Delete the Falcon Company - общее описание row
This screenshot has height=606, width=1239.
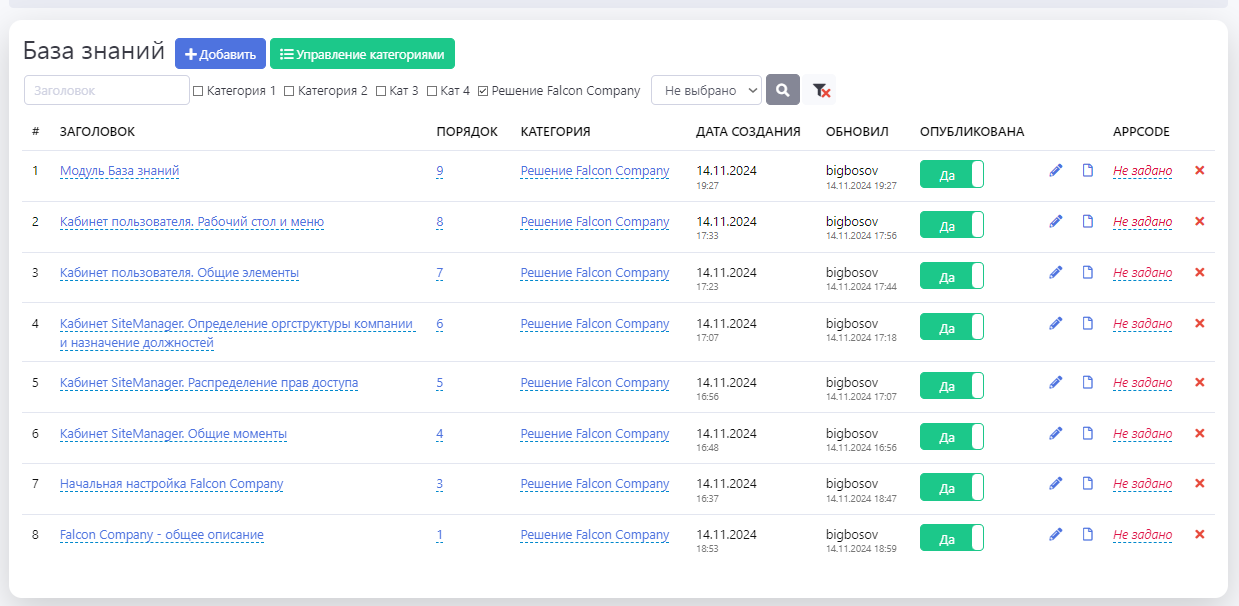point(1199,534)
